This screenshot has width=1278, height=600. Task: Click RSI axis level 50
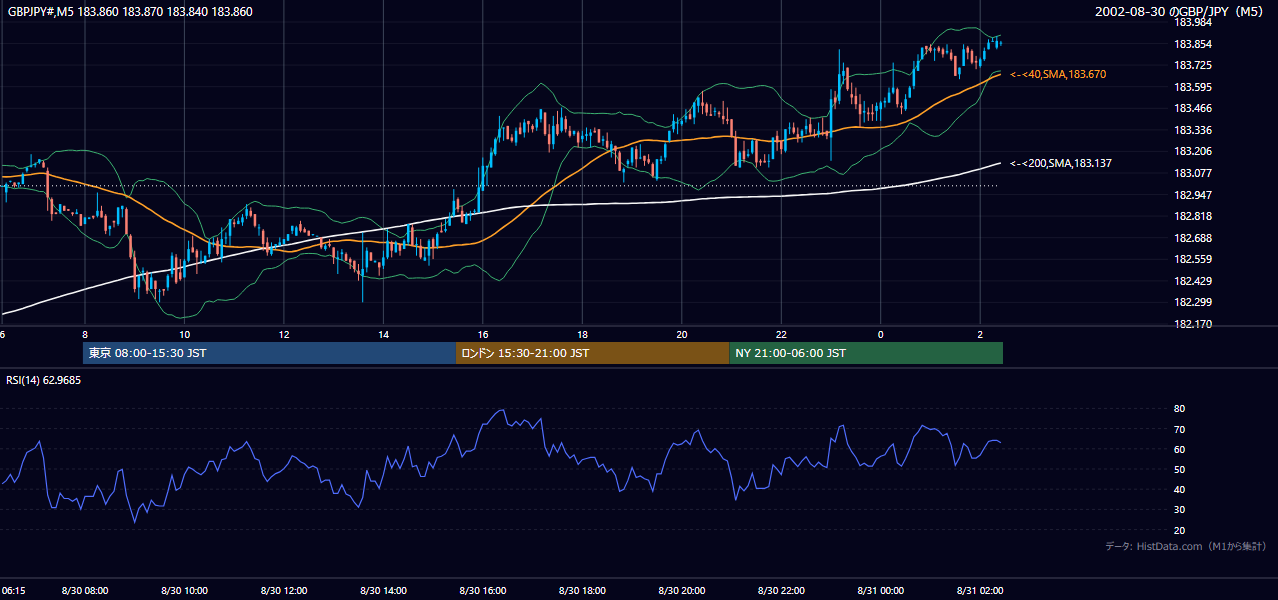tap(1180, 469)
